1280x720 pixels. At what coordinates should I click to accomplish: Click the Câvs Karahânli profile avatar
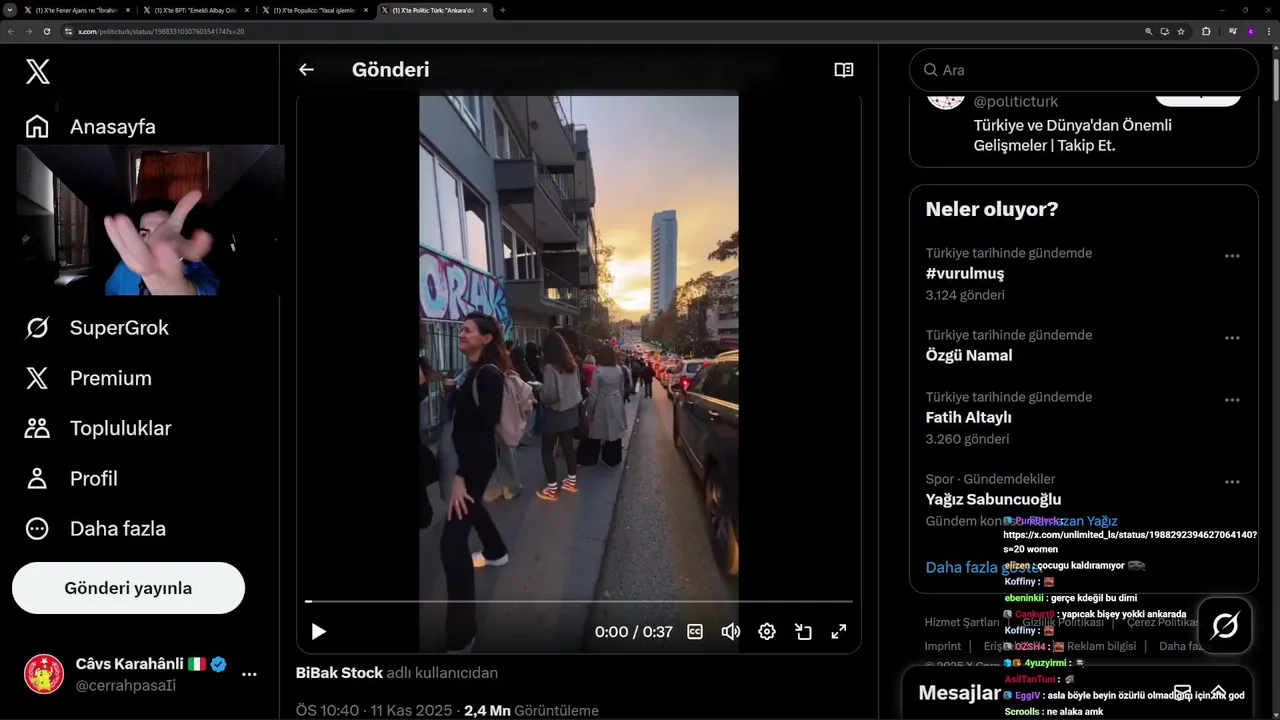click(44, 674)
